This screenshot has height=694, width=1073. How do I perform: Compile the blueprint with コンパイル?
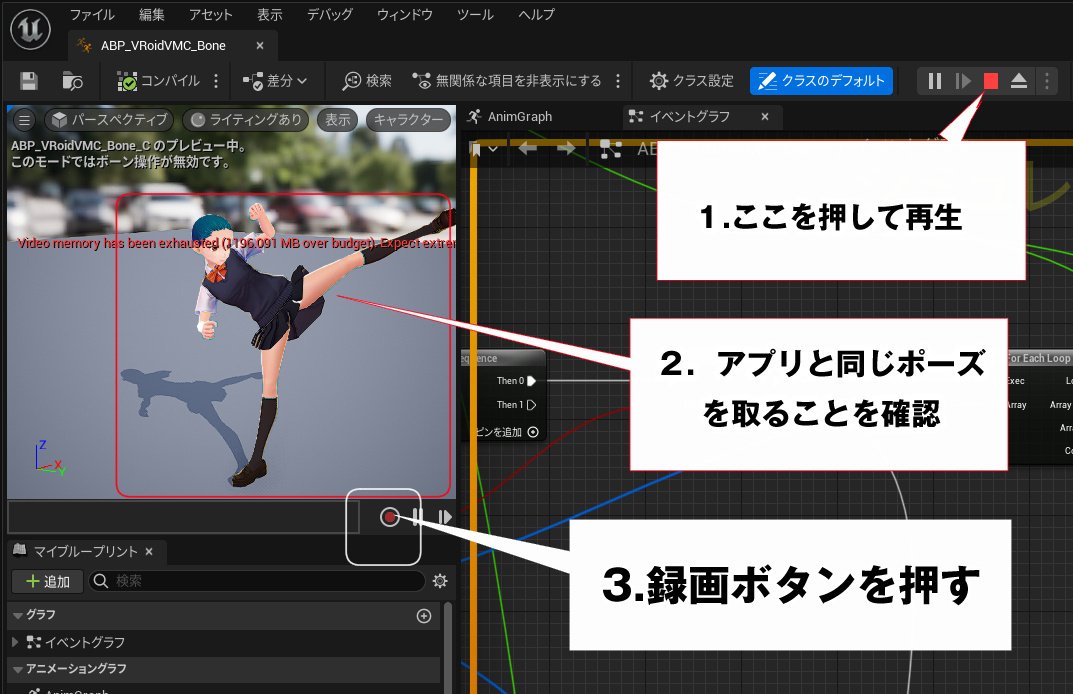pos(159,81)
